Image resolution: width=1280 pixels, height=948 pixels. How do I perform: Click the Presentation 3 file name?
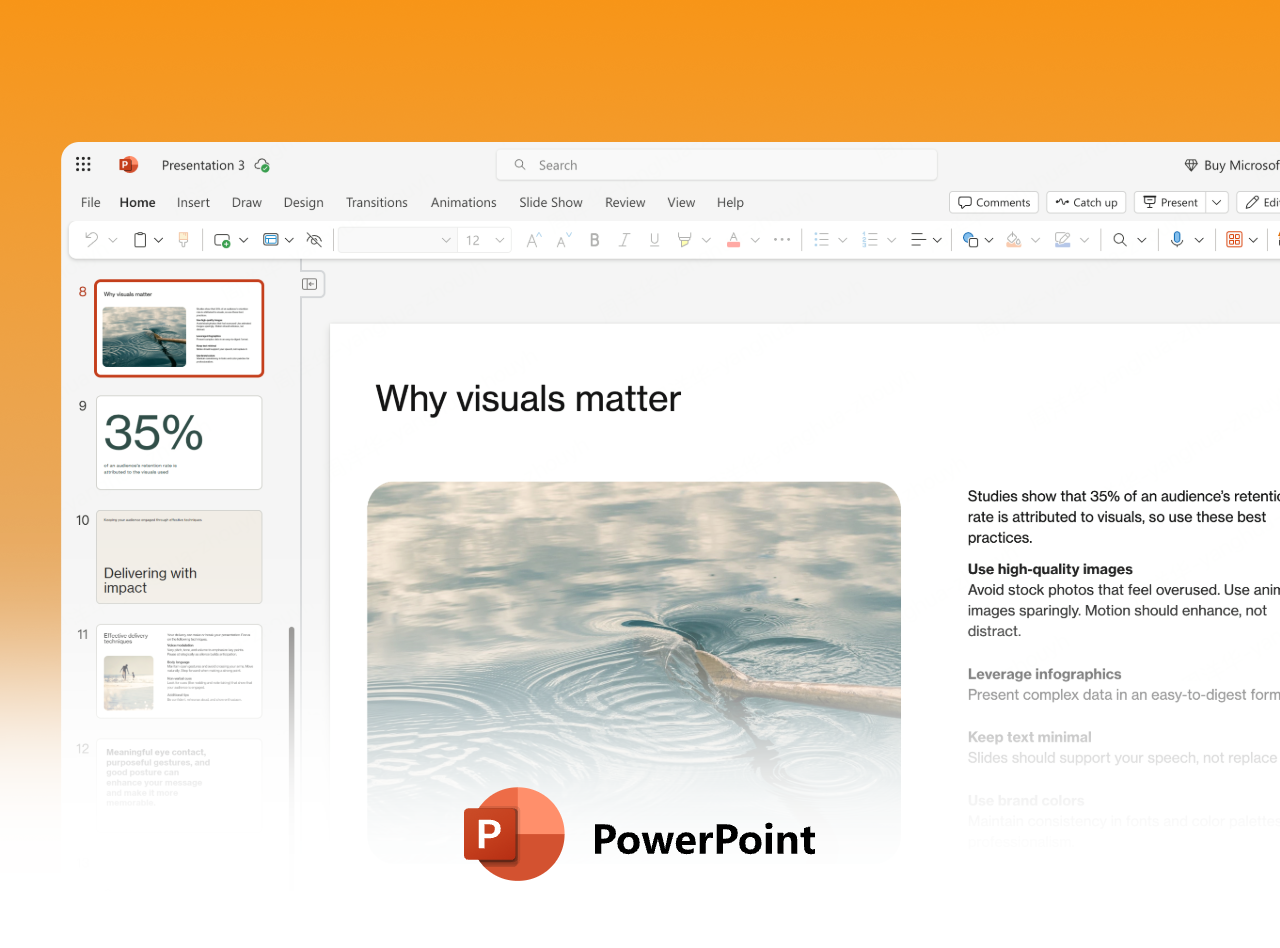[203, 165]
